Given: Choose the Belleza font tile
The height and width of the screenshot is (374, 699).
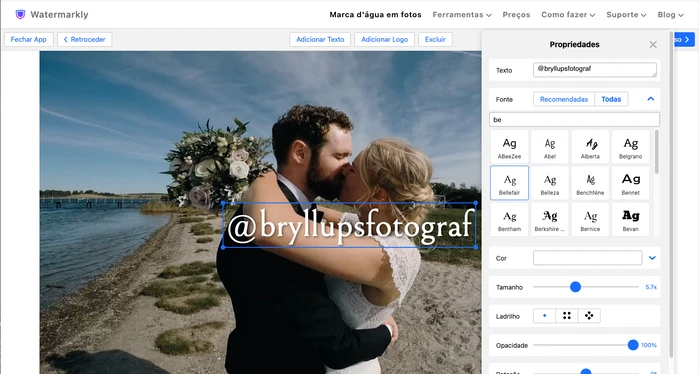Looking at the screenshot, I should (550, 183).
